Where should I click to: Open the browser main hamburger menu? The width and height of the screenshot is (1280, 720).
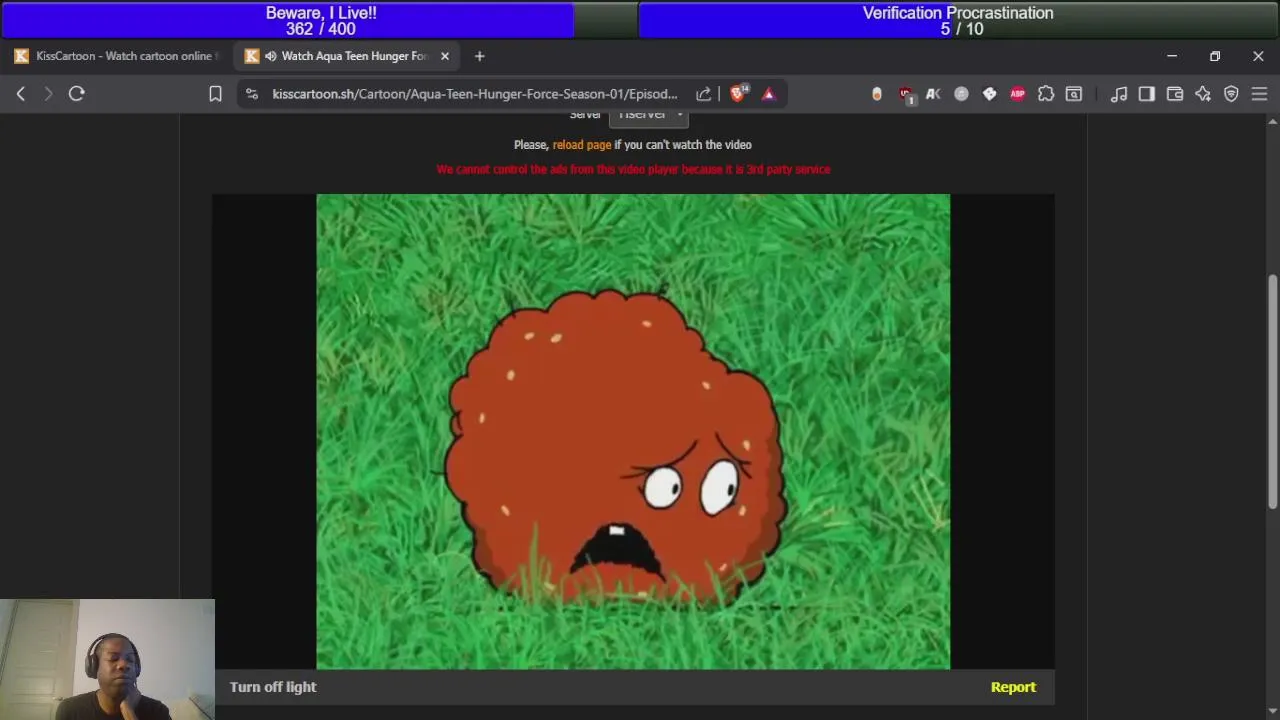[1259, 94]
